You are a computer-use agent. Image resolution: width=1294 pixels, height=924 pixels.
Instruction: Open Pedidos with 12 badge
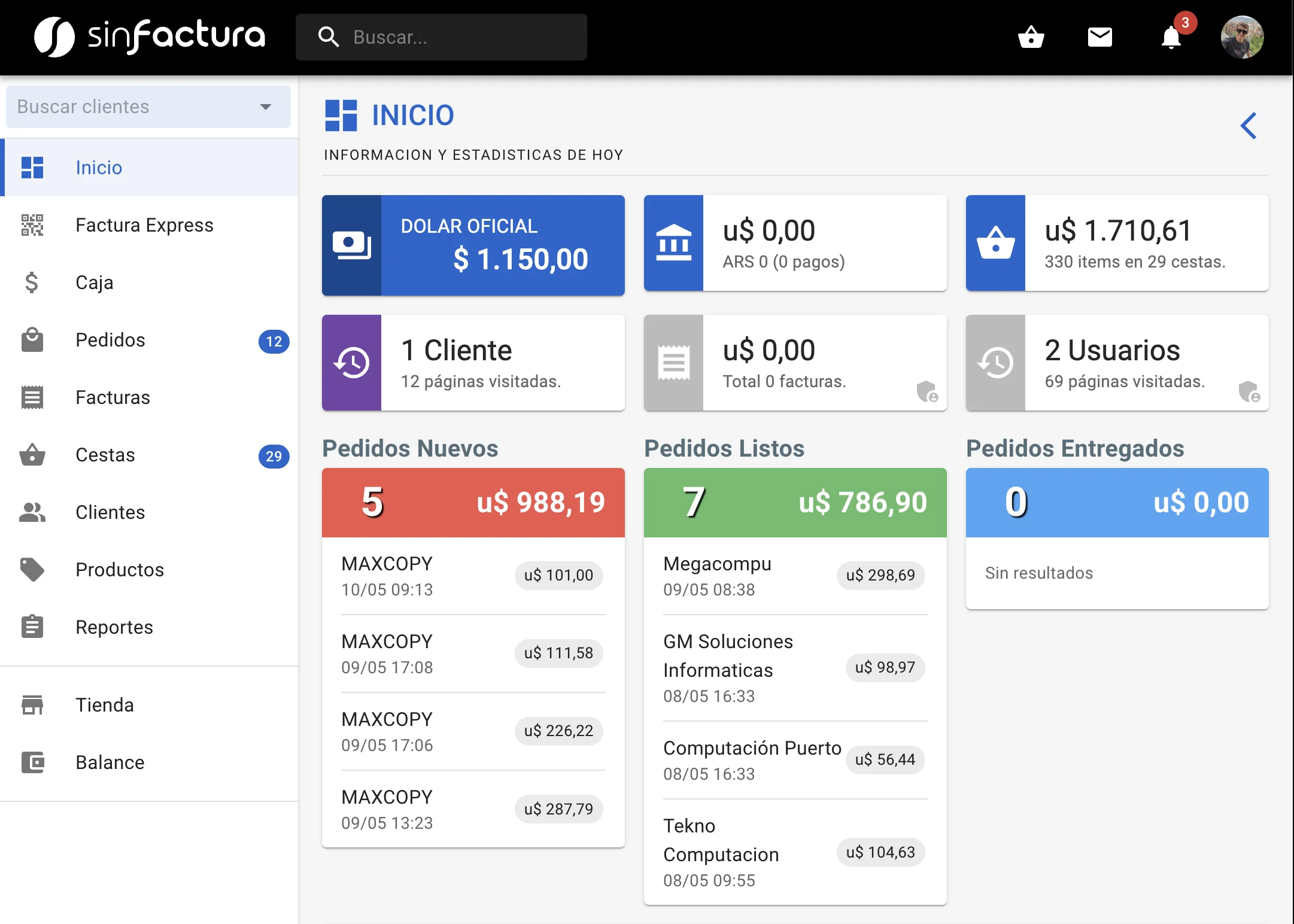111,340
